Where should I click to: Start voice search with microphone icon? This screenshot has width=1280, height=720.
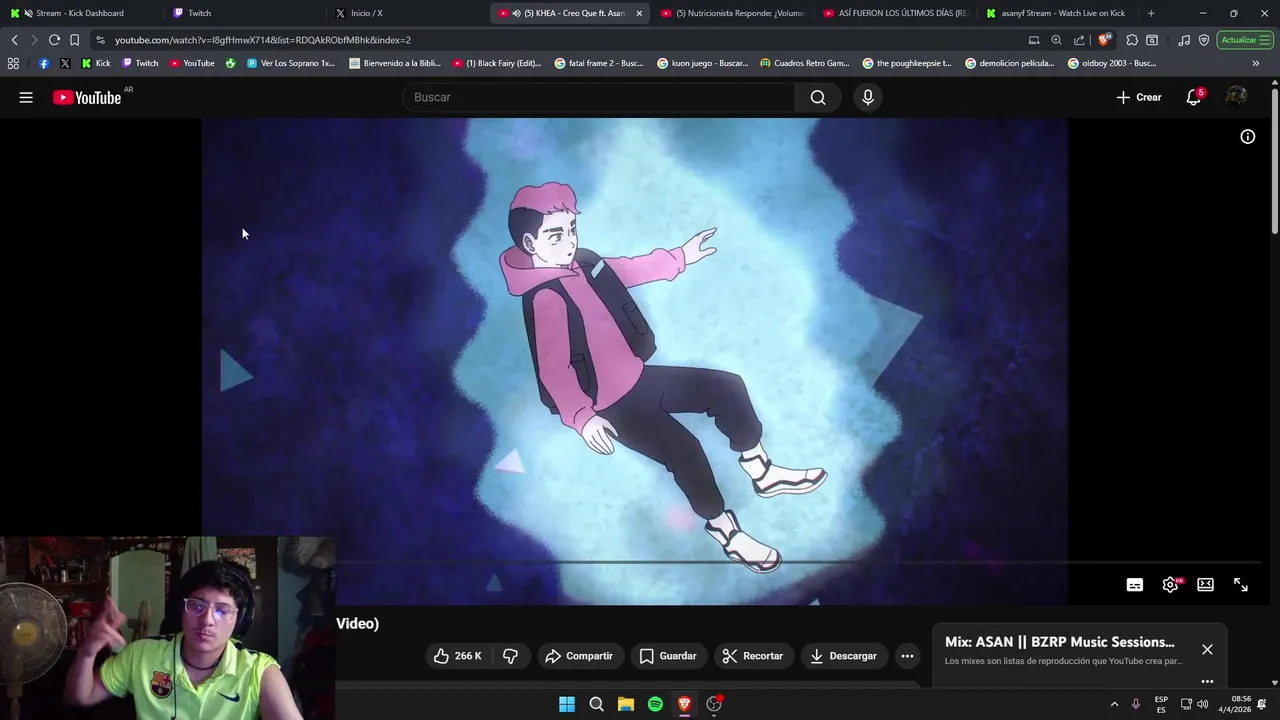tap(868, 97)
